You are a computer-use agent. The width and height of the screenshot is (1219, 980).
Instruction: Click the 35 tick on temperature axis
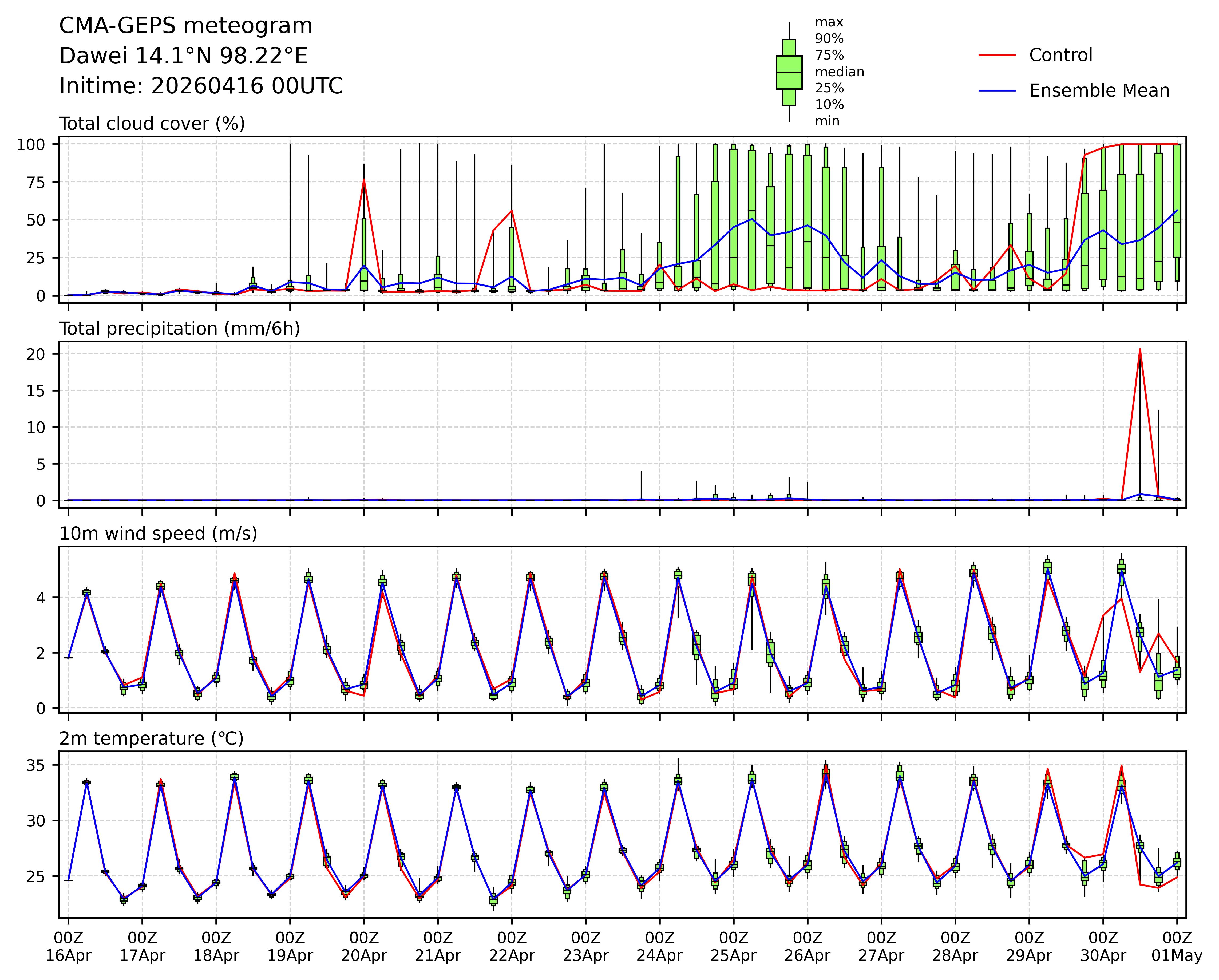click(x=35, y=766)
